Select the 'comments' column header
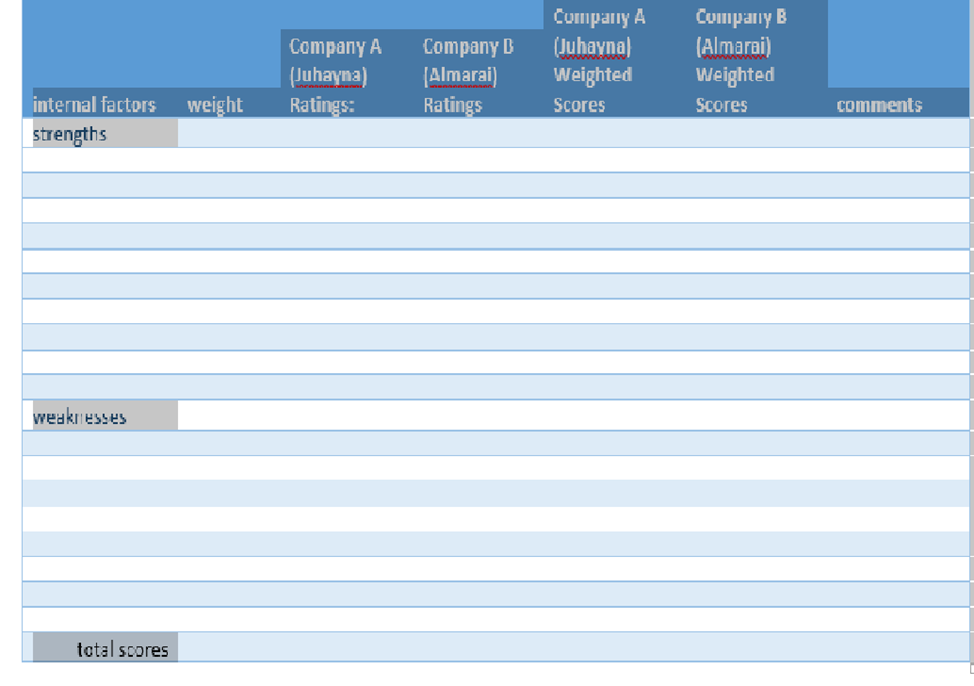Viewport: 974px width, 686px height. (879, 104)
